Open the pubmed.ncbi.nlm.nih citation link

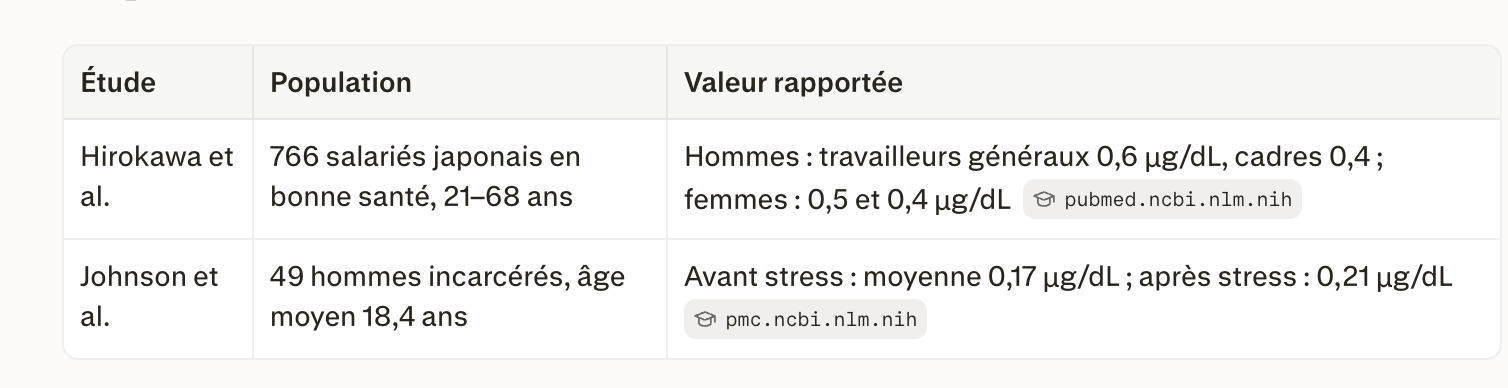pyautogui.click(x=1162, y=199)
